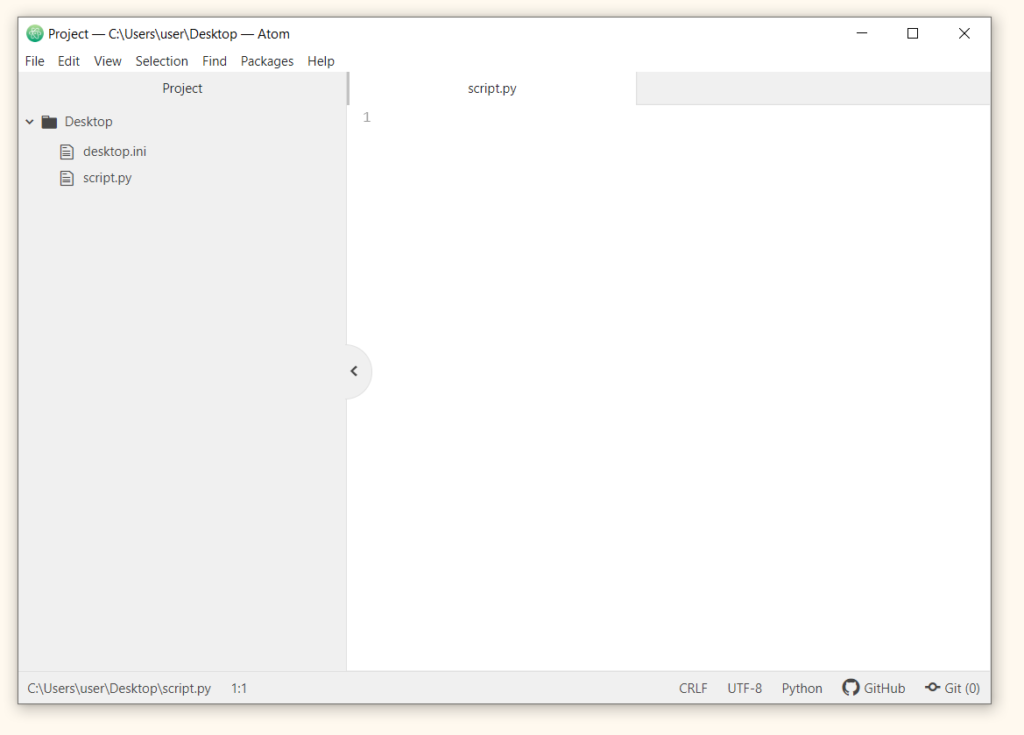Click the 1:1 cursor position indicator
This screenshot has height=735, width=1024.
[239, 688]
